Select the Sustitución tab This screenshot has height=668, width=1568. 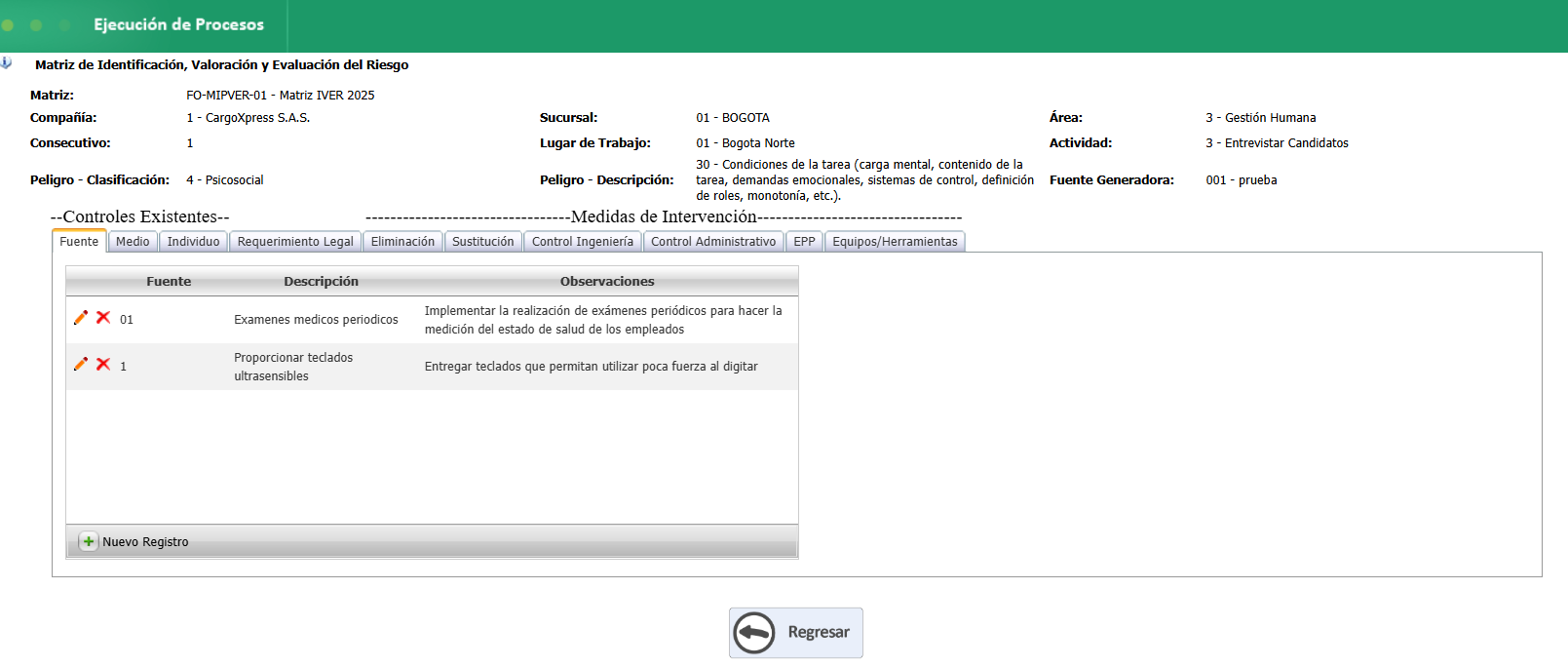coord(483,242)
